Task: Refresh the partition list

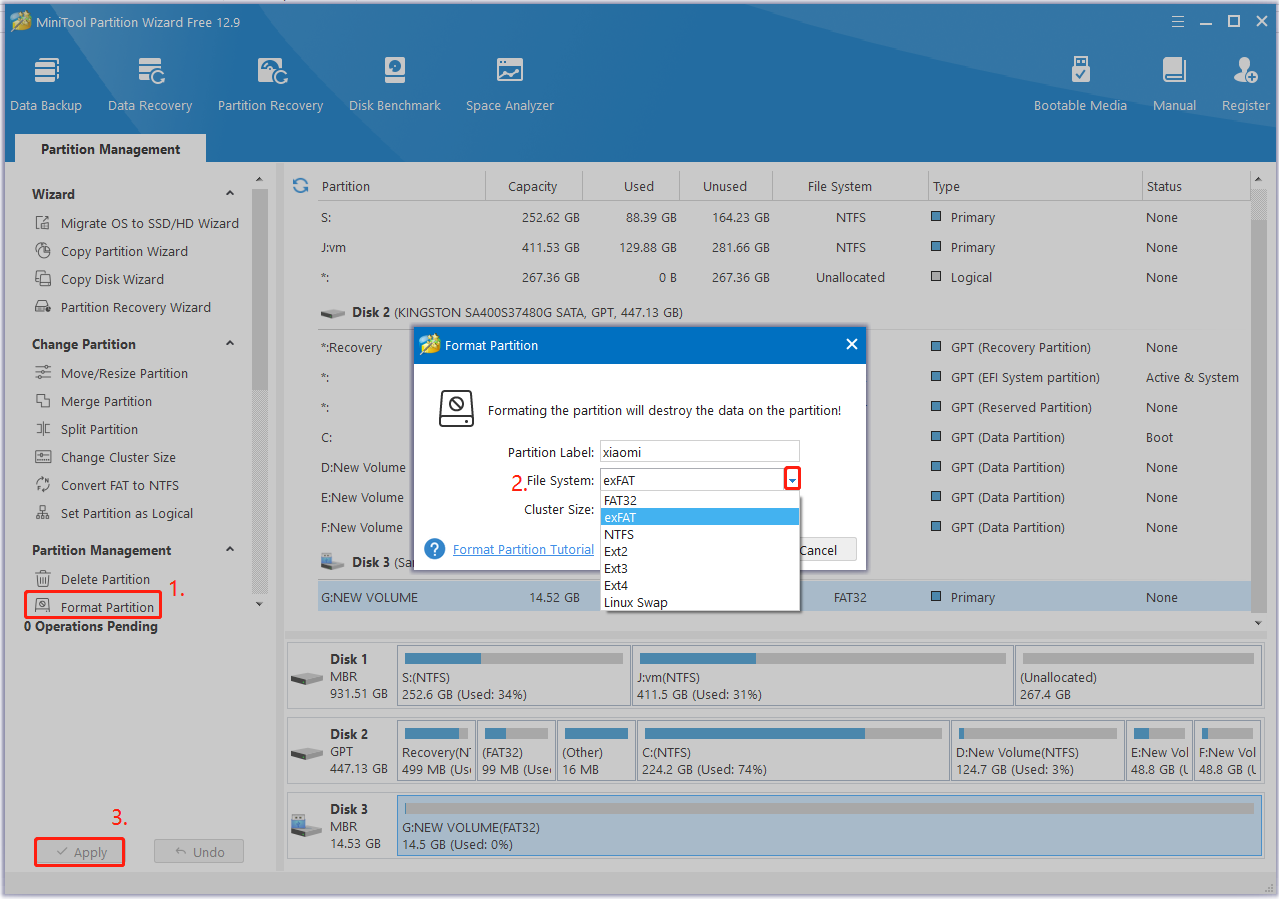Action: coord(300,186)
